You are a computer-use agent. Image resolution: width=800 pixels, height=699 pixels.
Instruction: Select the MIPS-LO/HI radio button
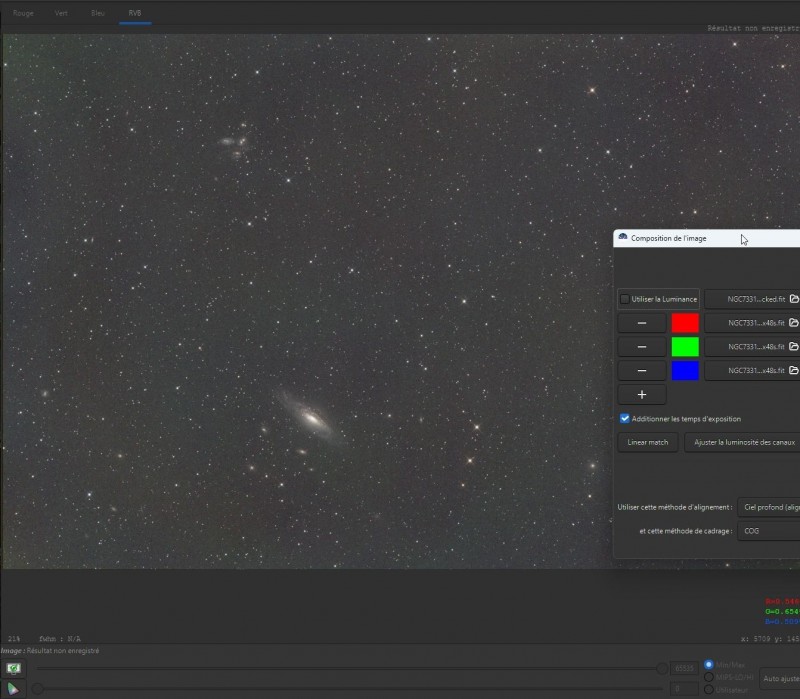pos(709,677)
